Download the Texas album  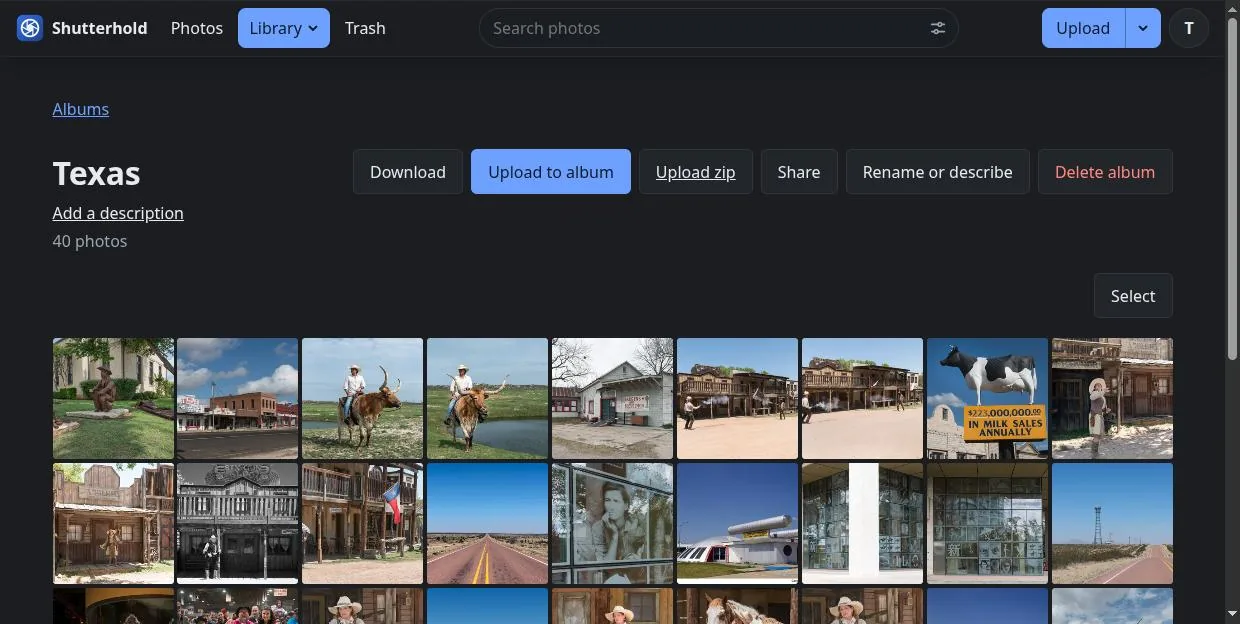click(408, 172)
